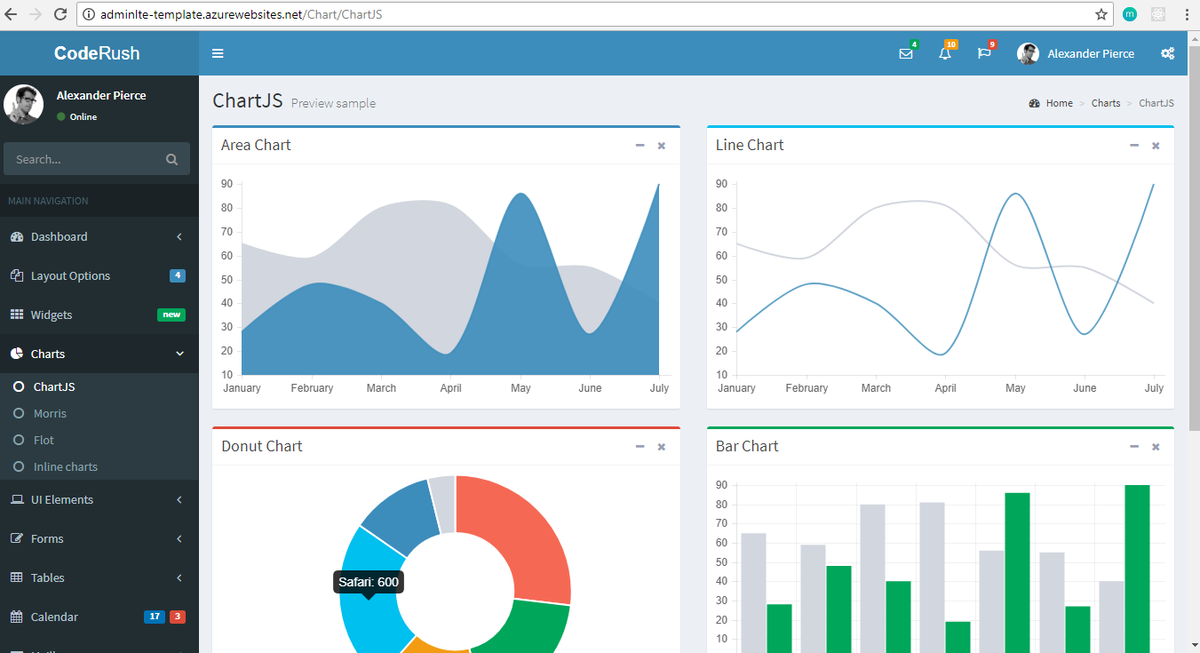Image resolution: width=1200 pixels, height=653 pixels.
Task: Collapse the Area Chart box with minus toggle
Action: (640, 145)
